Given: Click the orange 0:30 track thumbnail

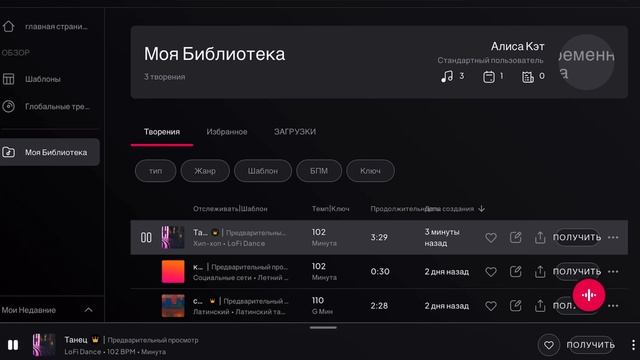Looking at the screenshot, I should (173, 271).
